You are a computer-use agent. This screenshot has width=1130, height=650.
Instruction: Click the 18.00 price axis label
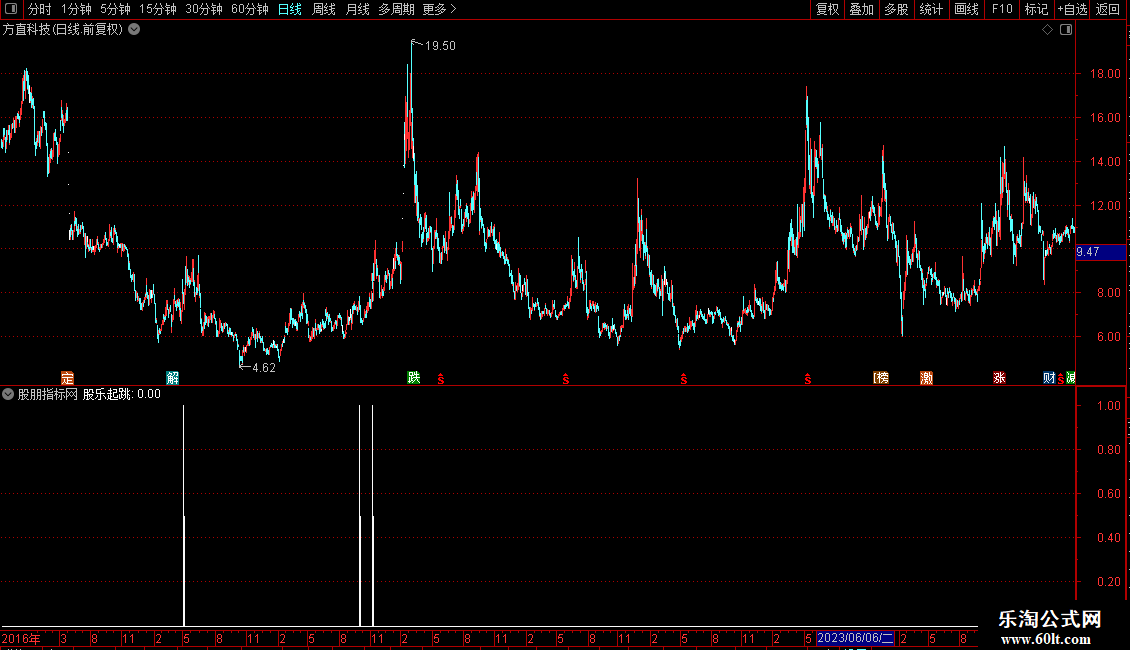1105,74
